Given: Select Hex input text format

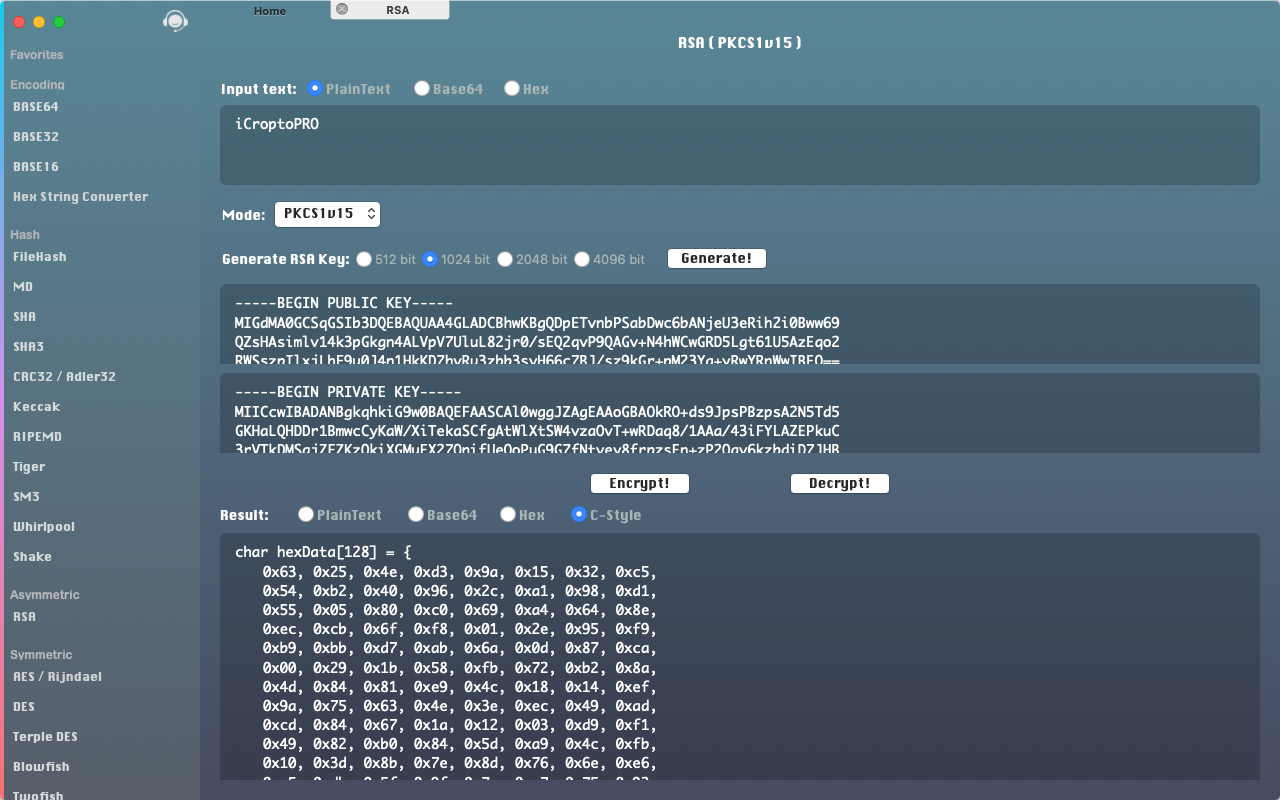Looking at the screenshot, I should pyautogui.click(x=512, y=89).
